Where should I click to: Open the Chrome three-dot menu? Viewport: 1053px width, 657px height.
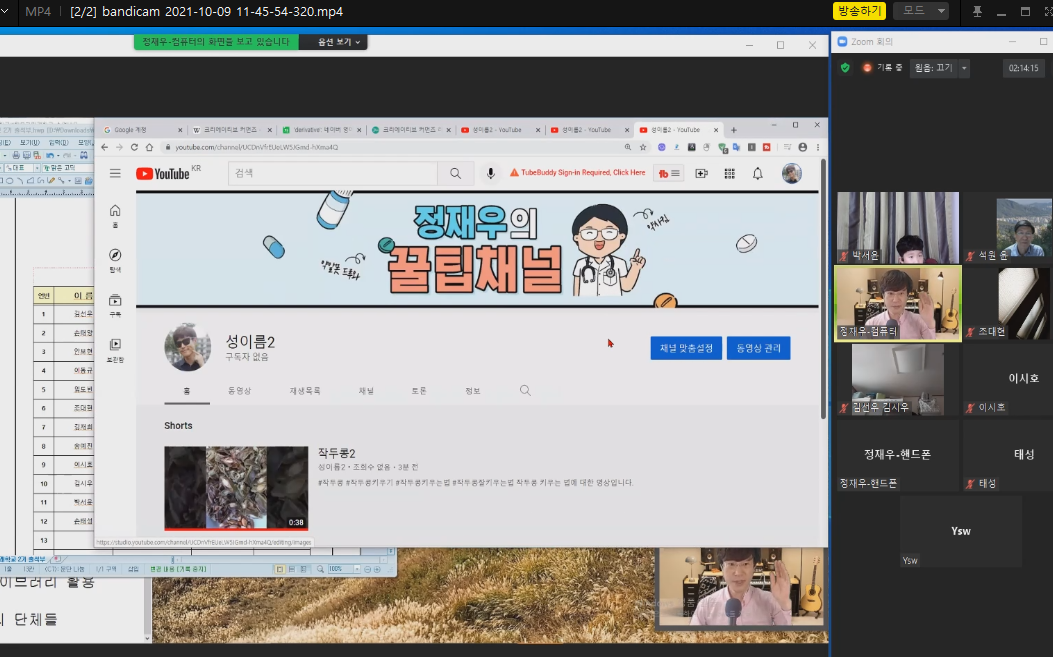(817, 147)
